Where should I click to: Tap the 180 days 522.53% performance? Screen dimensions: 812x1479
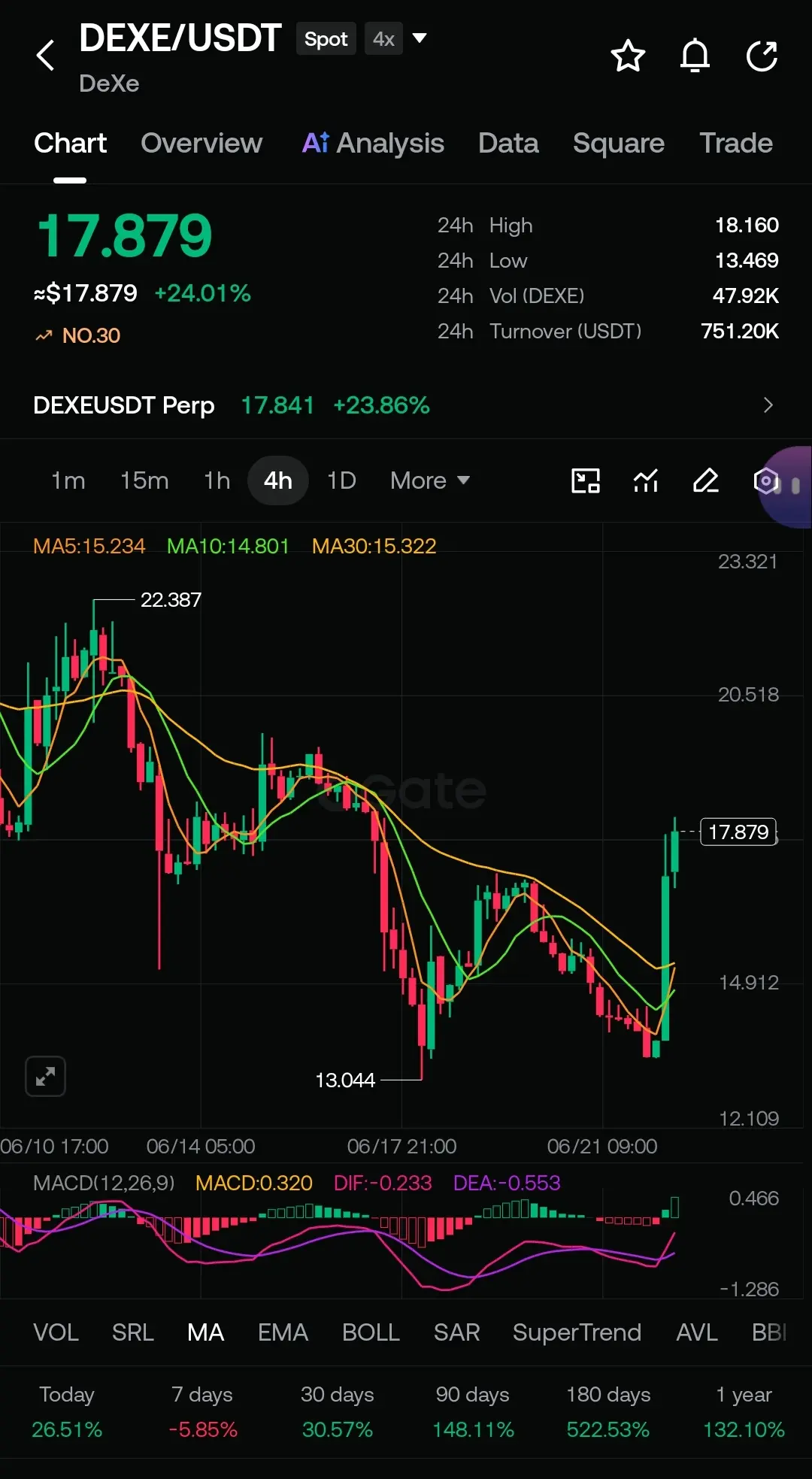pyautogui.click(x=608, y=1412)
